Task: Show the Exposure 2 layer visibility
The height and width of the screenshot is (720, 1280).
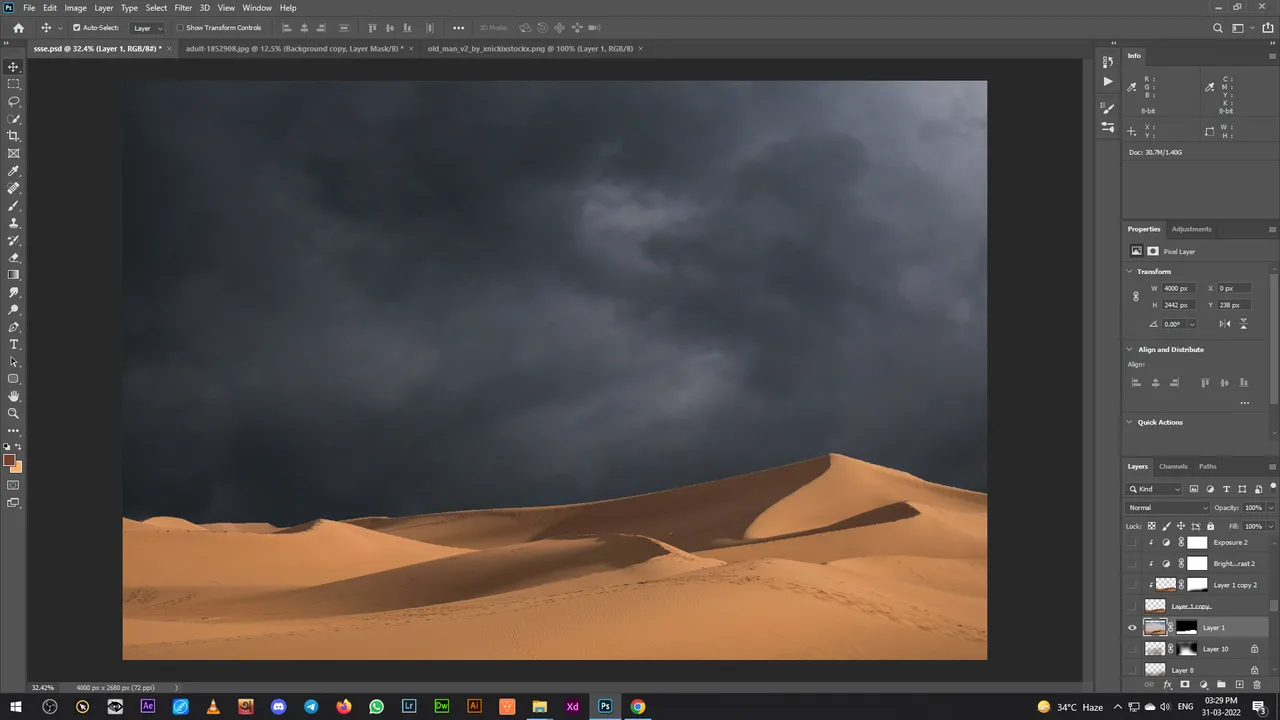Action: [x=1132, y=542]
